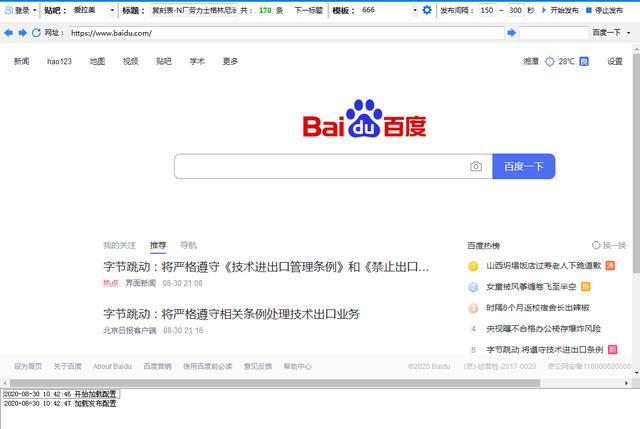Click the 百度营销 footer link
Viewport: 640px width, 429px height.
pos(157,367)
